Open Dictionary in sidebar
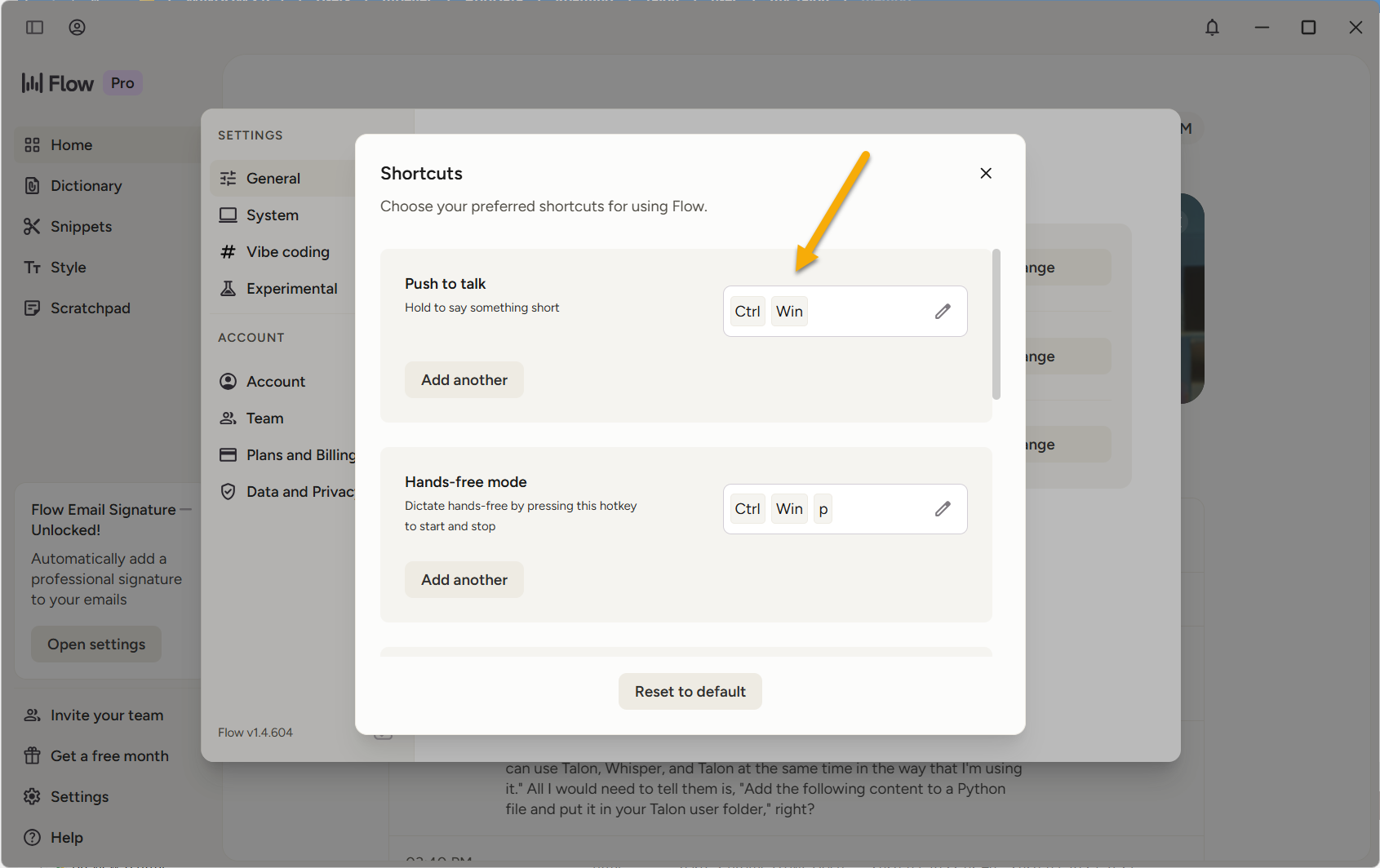Image resolution: width=1380 pixels, height=868 pixels. [x=106, y=186]
